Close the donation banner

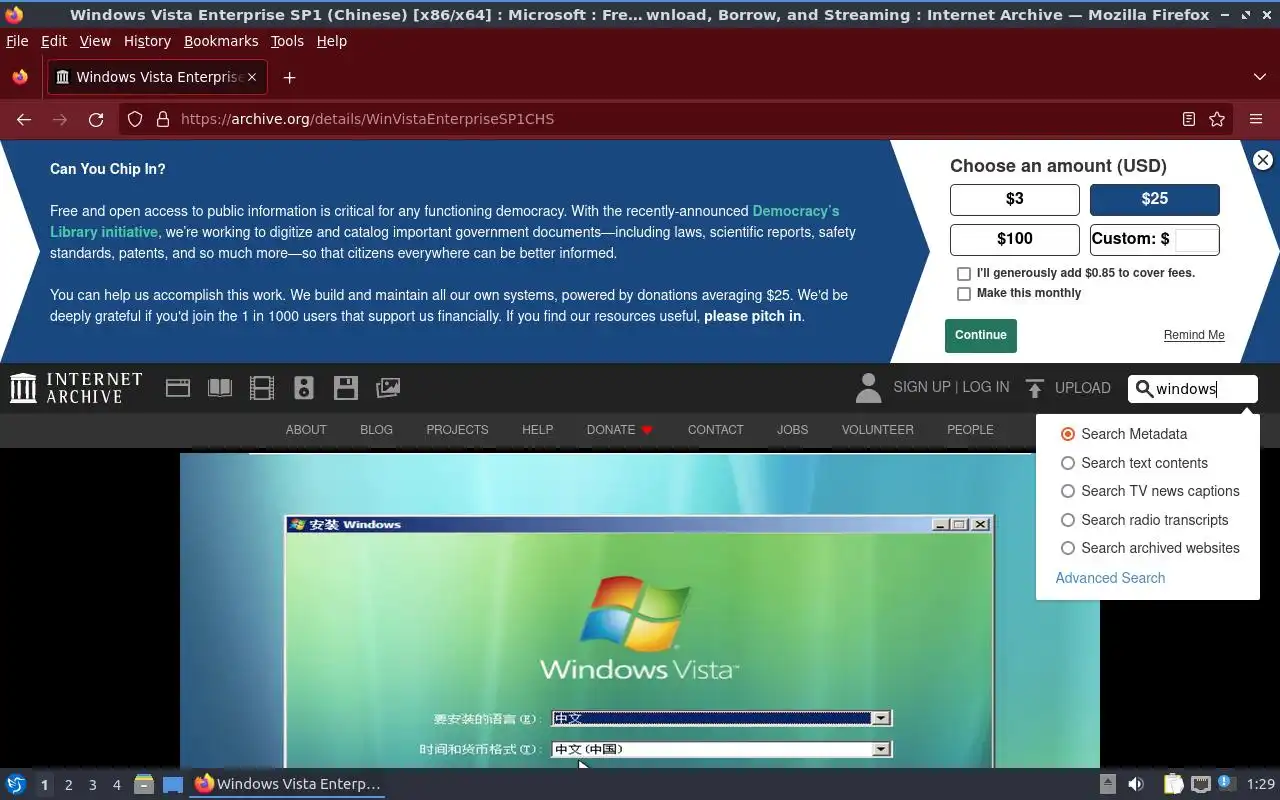point(1263,160)
